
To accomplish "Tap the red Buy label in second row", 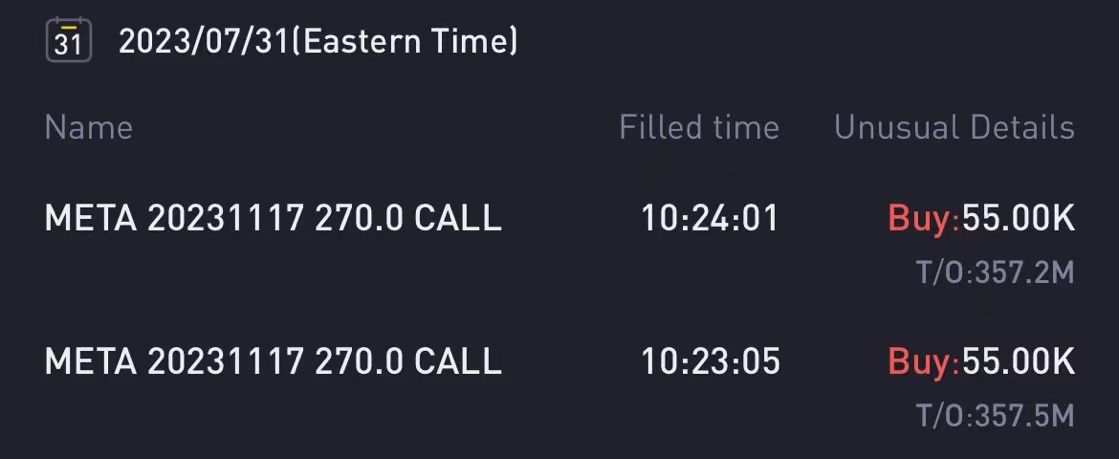I will pos(921,361).
